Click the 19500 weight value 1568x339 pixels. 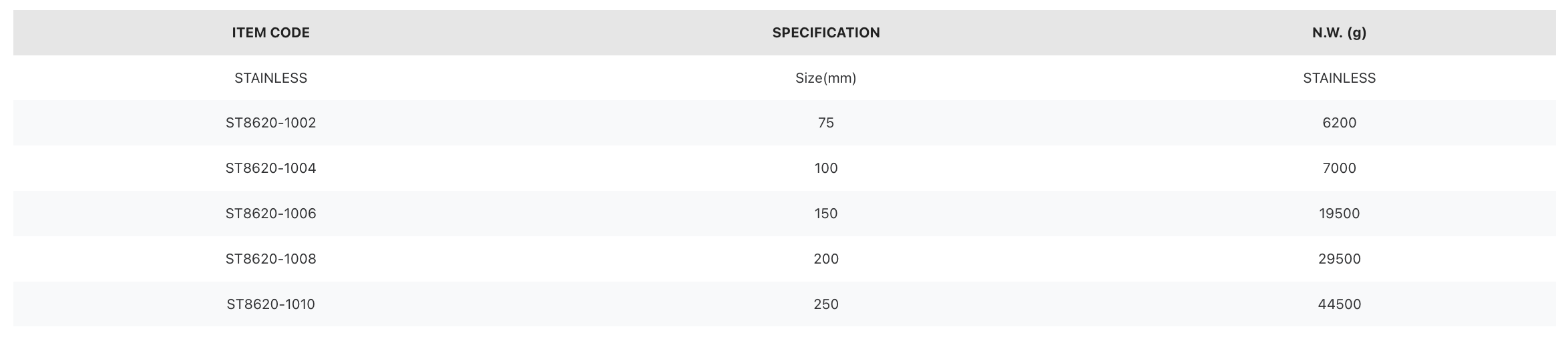(1339, 214)
